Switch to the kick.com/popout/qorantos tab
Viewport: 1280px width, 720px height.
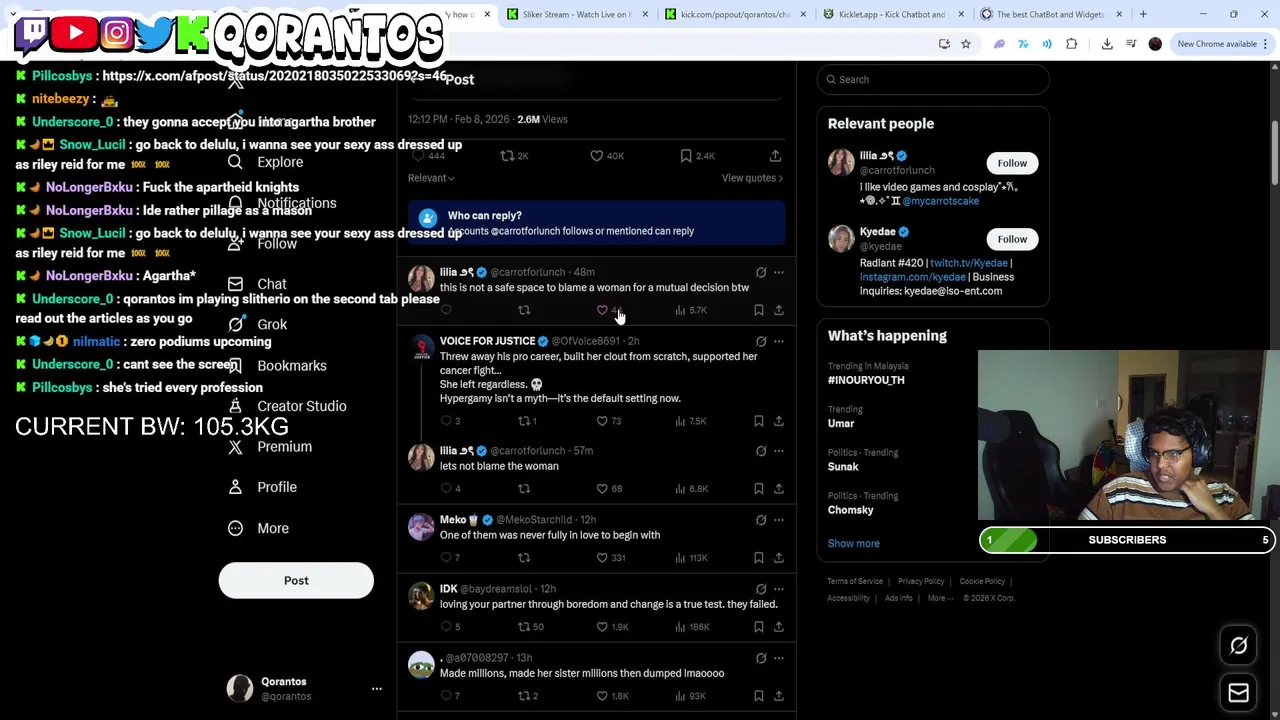coord(735,14)
